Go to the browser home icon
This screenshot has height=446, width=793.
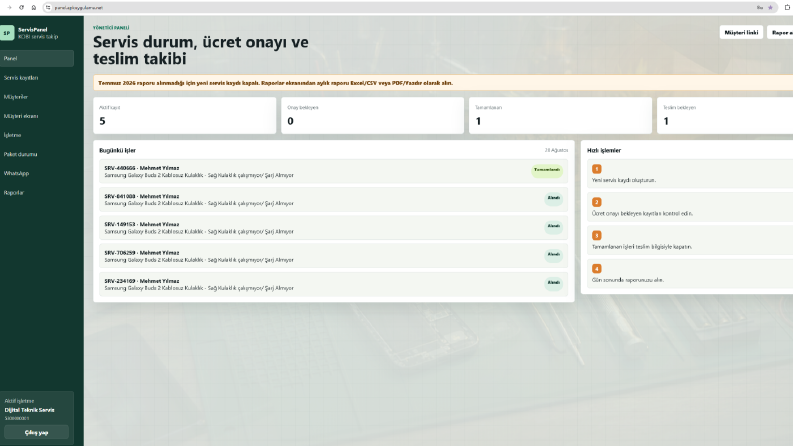34,8
